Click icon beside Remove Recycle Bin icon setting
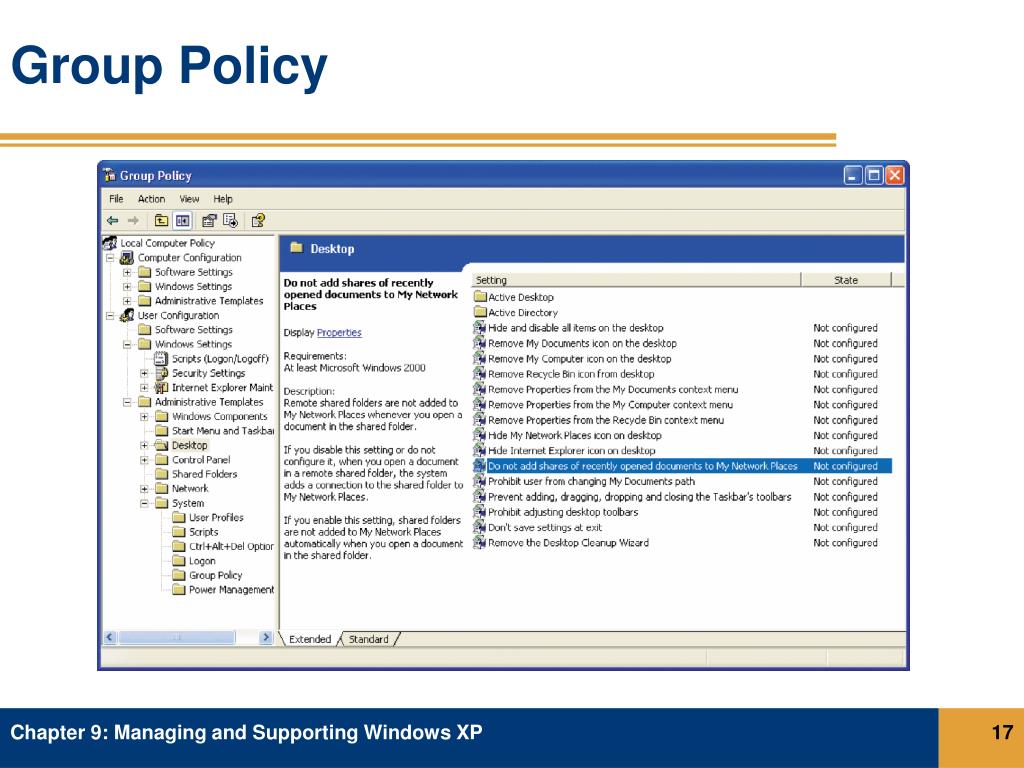1024x768 pixels. (x=480, y=374)
